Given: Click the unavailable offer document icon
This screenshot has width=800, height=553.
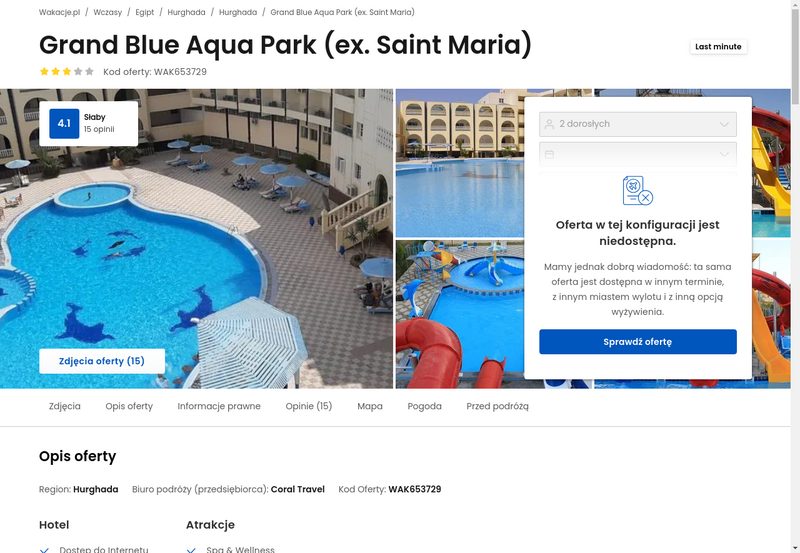Looking at the screenshot, I should (x=638, y=191).
